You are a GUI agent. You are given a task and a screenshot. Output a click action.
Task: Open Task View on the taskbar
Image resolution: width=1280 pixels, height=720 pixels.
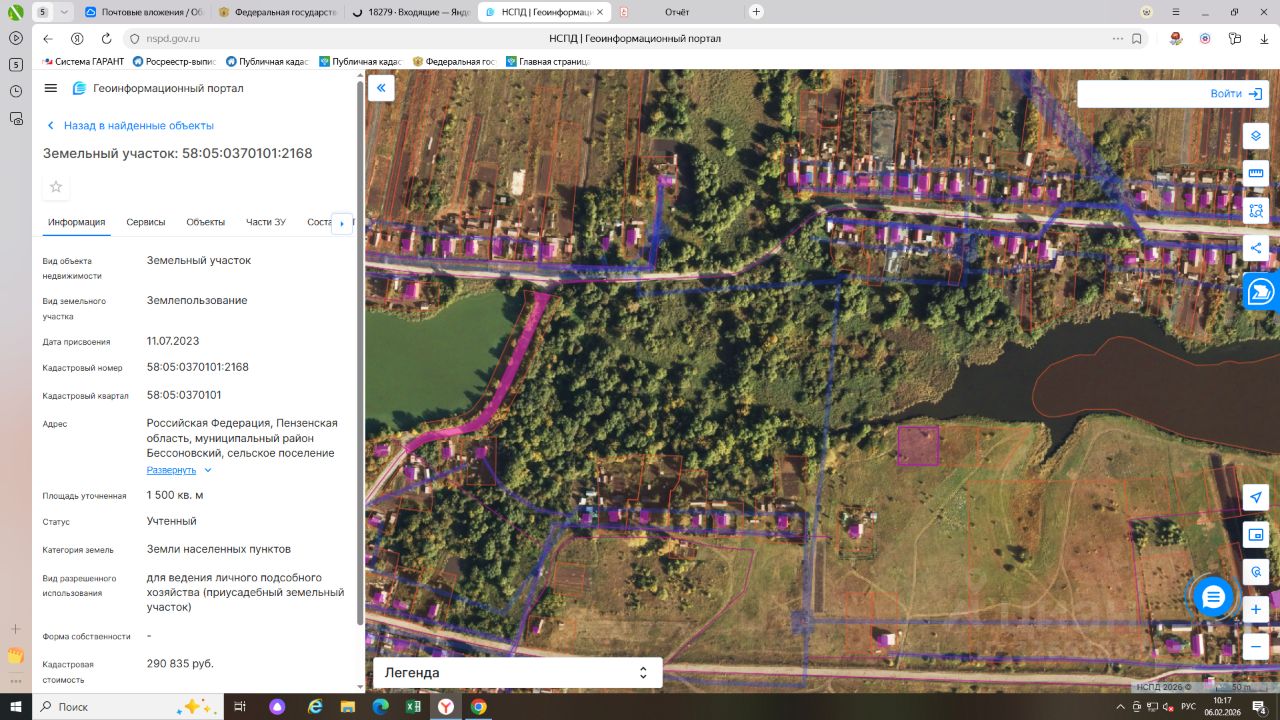click(x=240, y=707)
